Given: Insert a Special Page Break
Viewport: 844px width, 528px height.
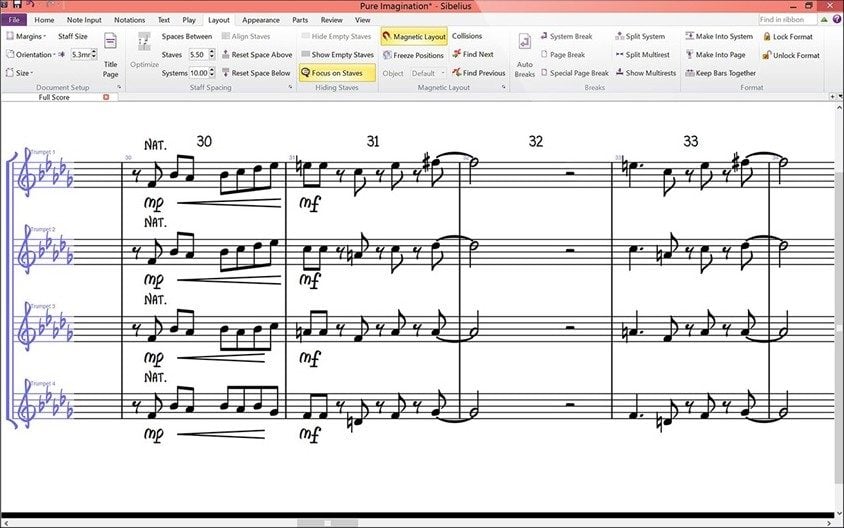Looking at the screenshot, I should (x=574, y=73).
